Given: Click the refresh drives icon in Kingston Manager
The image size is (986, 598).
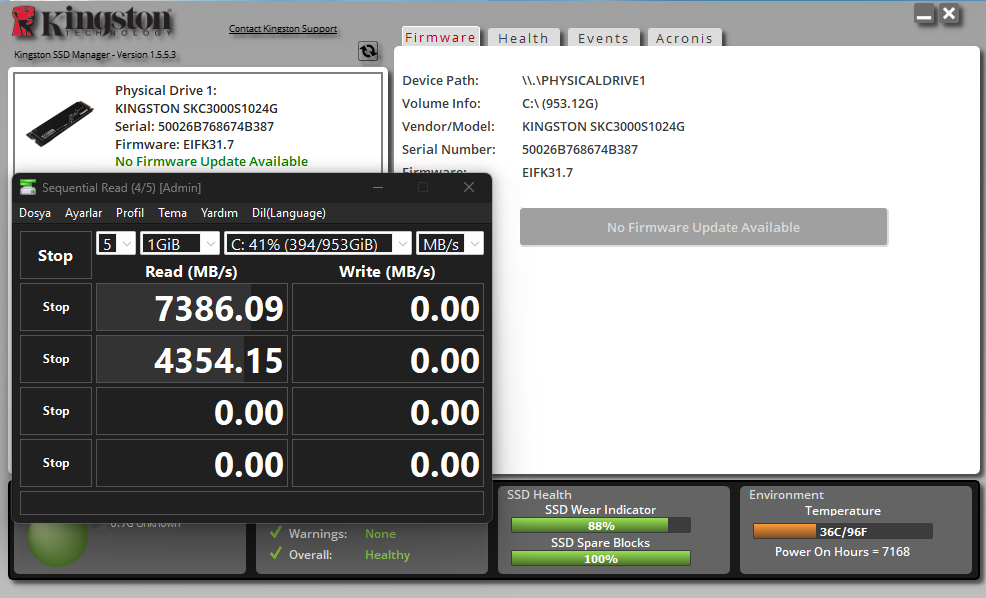Looking at the screenshot, I should [368, 51].
